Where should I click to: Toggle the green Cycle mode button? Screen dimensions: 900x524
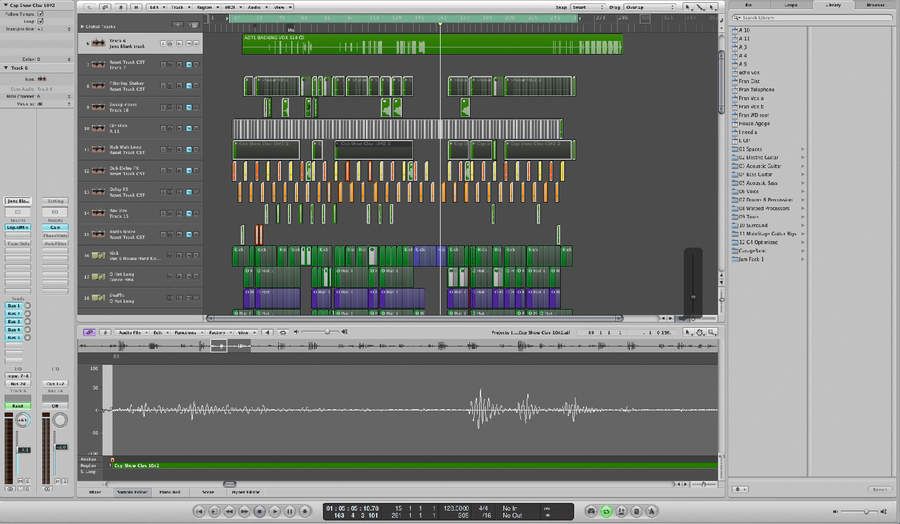606,511
